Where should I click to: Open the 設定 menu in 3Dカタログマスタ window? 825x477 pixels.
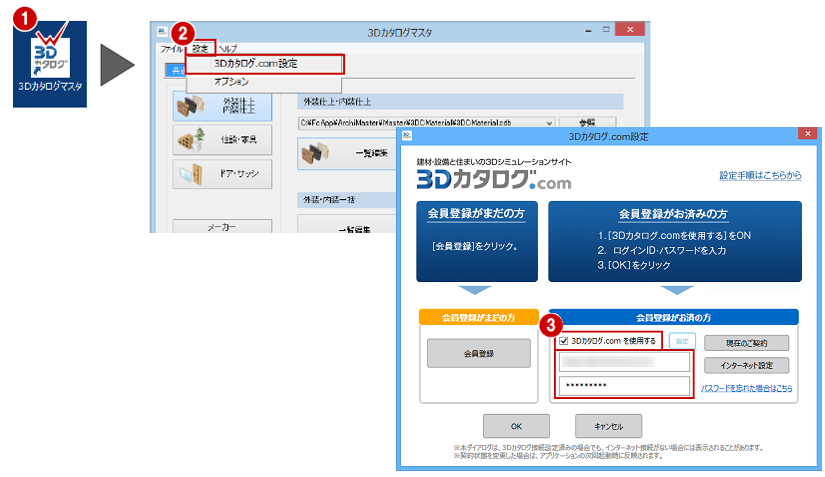point(200,48)
